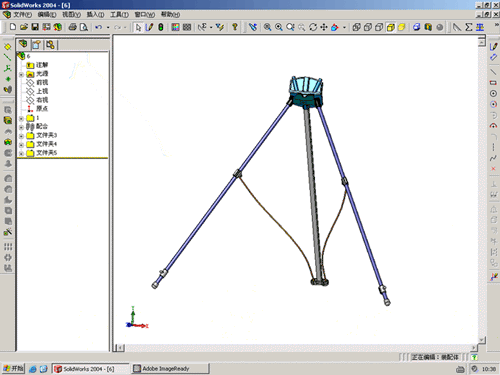Image resolution: width=500 pixels, height=375 pixels.
Task: Click the Print icon
Action: [72, 27]
